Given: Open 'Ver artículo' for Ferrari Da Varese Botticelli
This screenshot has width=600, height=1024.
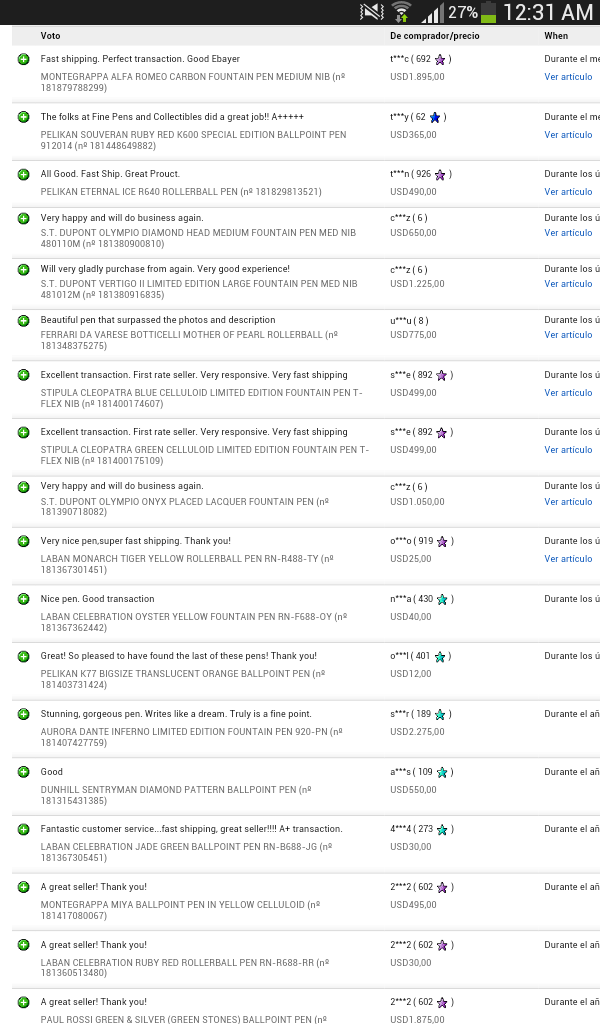Looking at the screenshot, I should pos(568,335).
